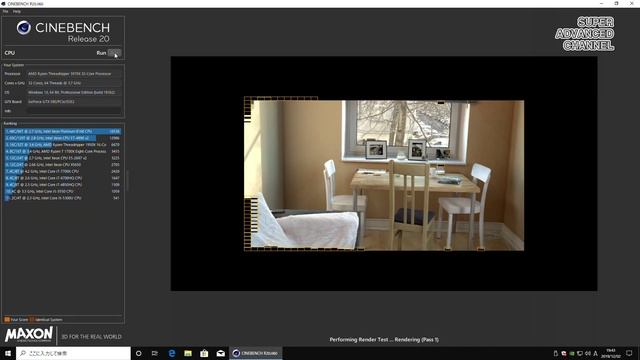Click the USB device tray icon
Screen dimensions: 640x360
(556, 353)
